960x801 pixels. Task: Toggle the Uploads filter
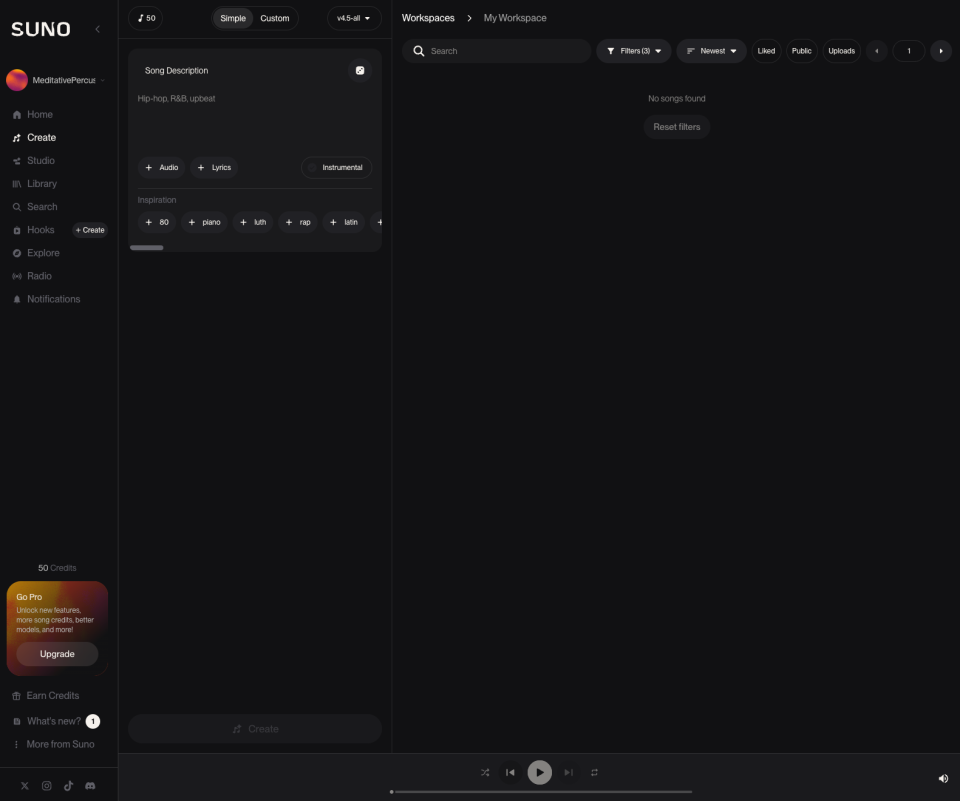point(841,51)
